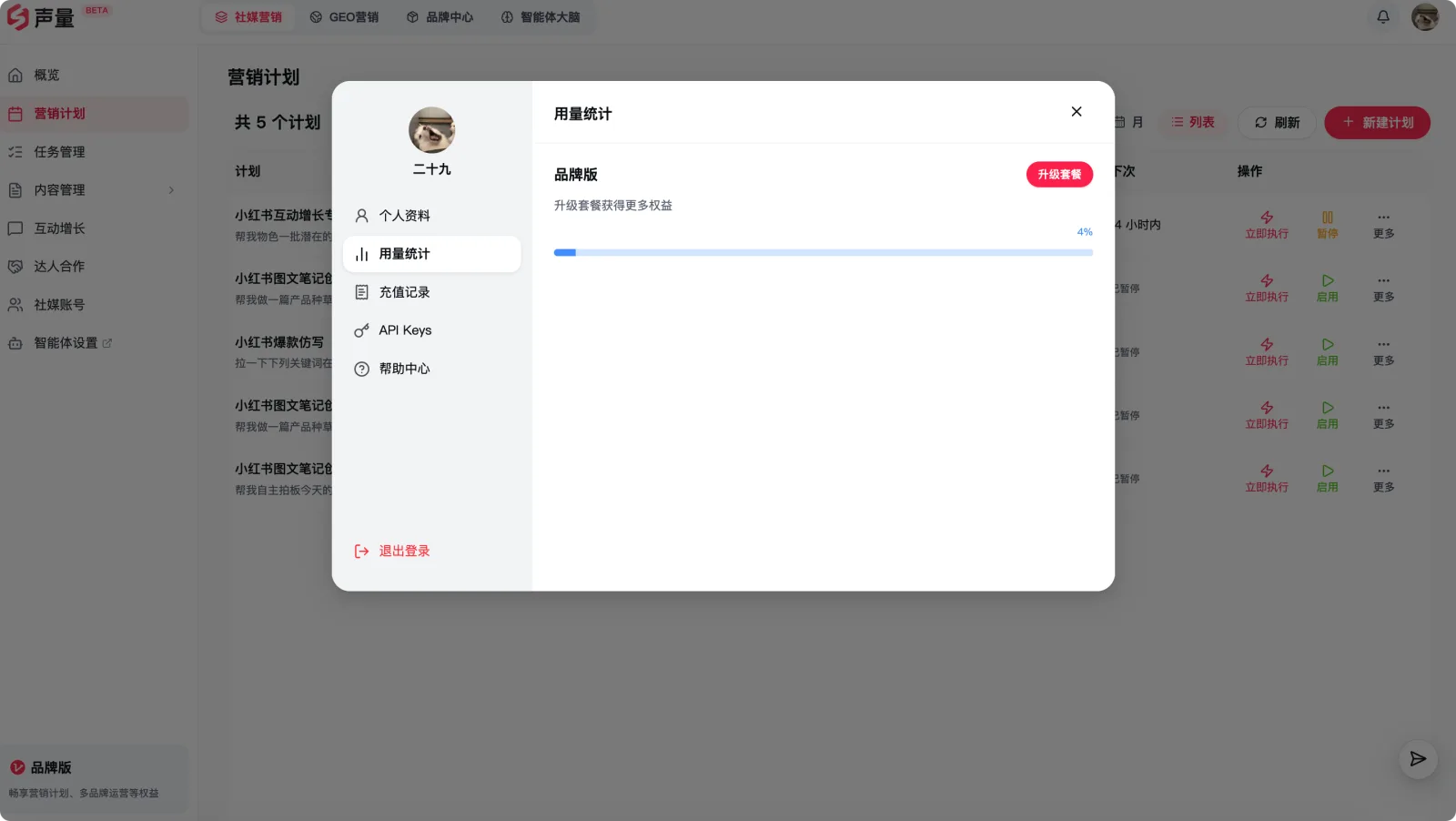The height and width of the screenshot is (821, 1456).
Task: Click 立即执行 on 小红书爆款仿写 row
Action: (1267, 352)
